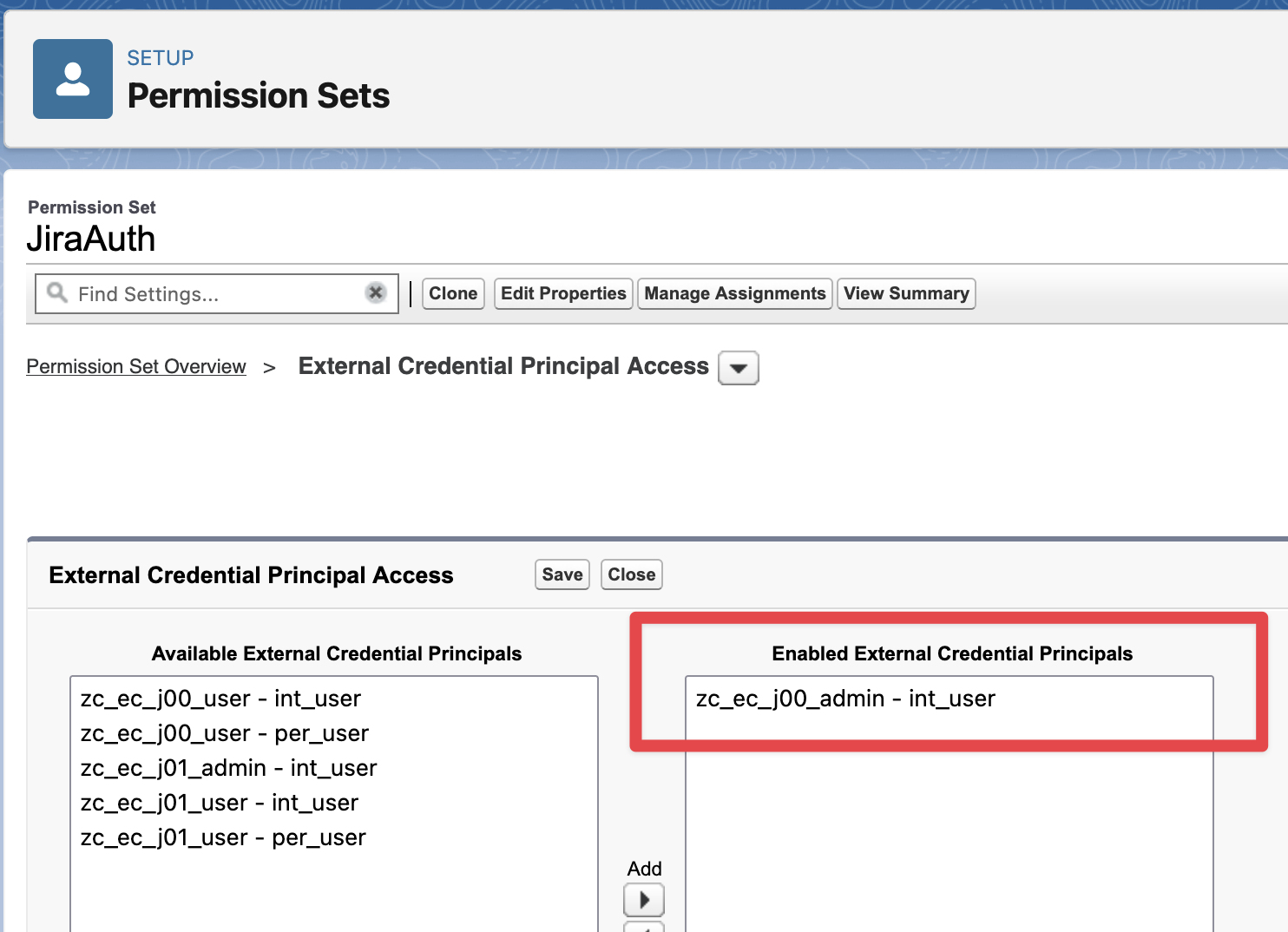Click Close next to the Save button
1288x932 pixels.
(x=631, y=574)
